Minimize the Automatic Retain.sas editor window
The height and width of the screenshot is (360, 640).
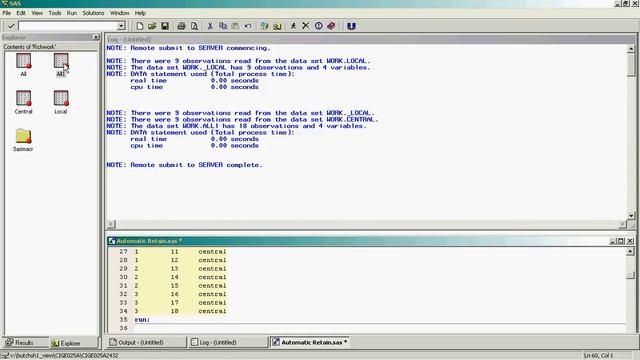point(612,241)
